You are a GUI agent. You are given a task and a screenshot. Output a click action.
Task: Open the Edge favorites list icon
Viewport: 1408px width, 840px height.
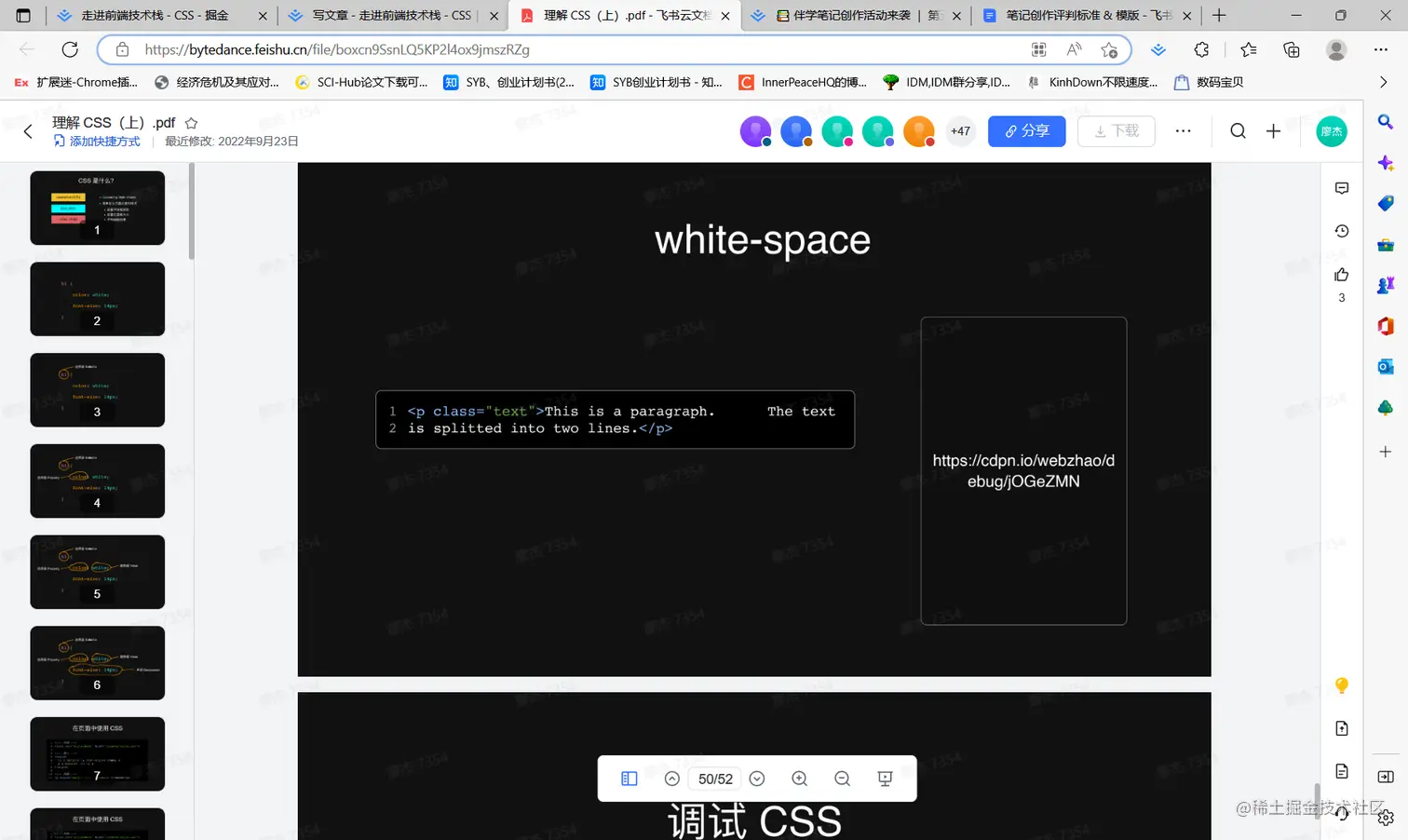coord(1248,49)
